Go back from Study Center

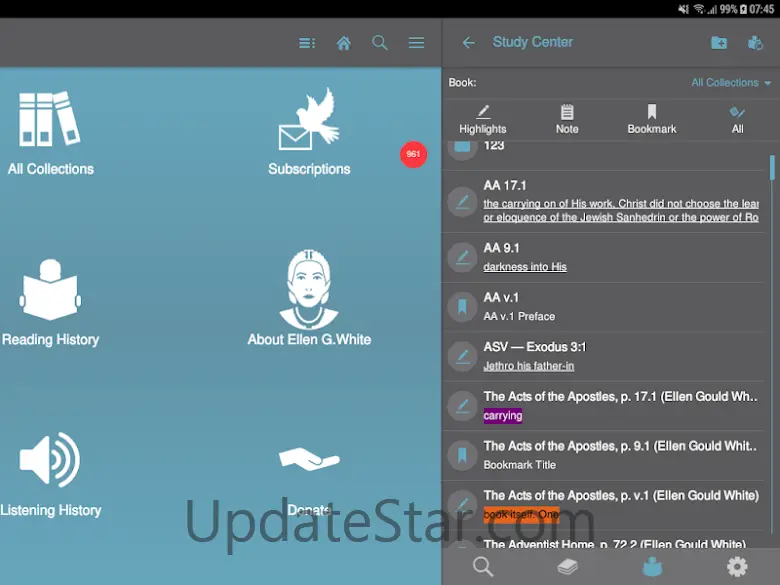(468, 43)
